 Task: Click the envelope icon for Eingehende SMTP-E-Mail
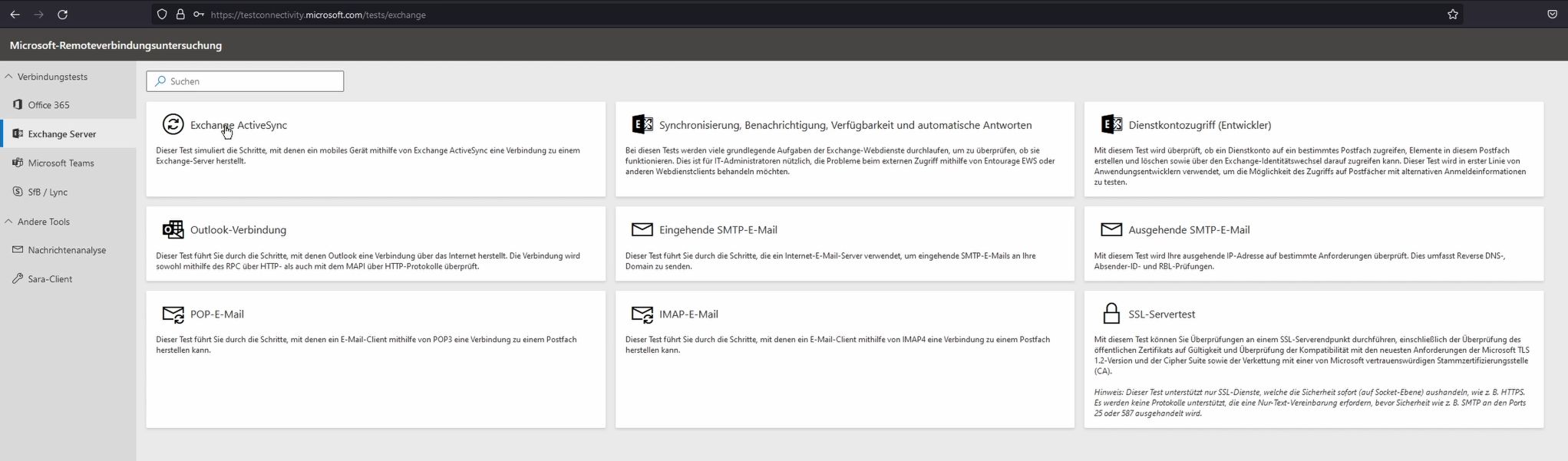(x=642, y=229)
